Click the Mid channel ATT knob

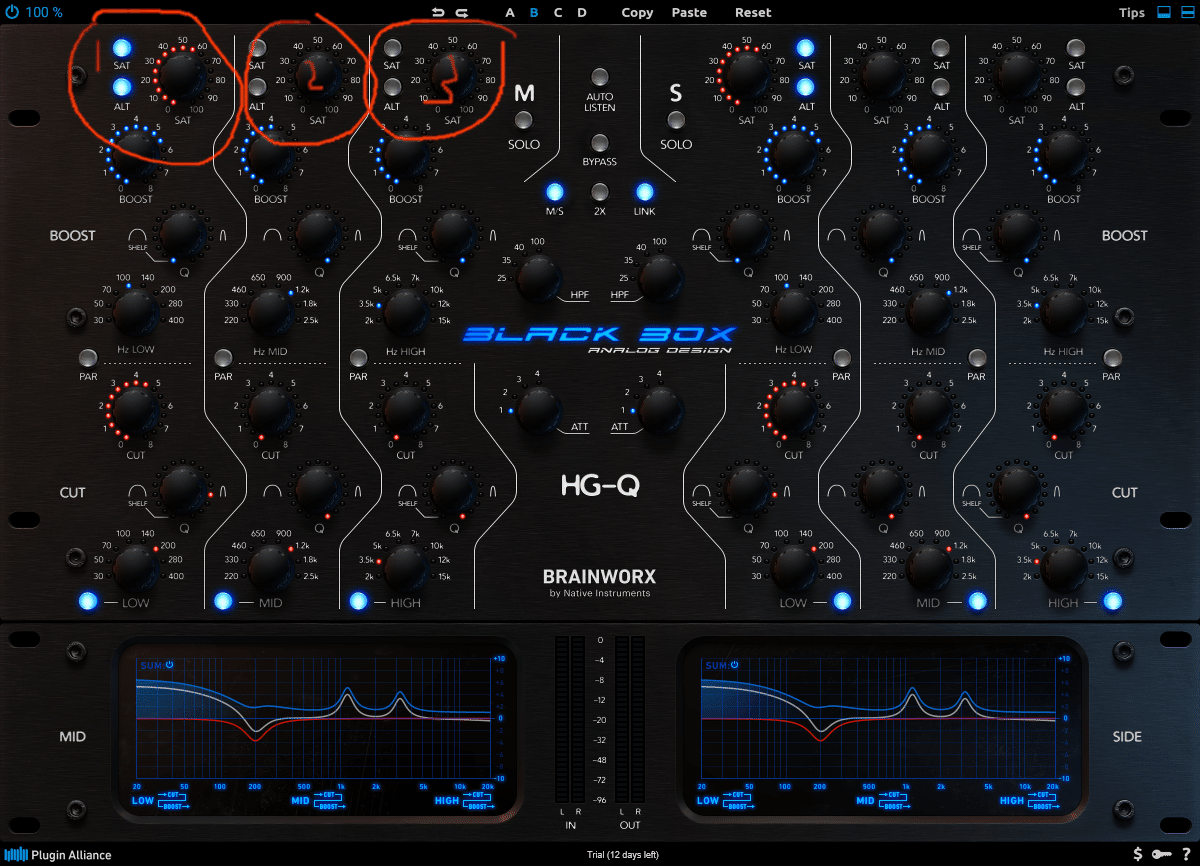pos(539,409)
